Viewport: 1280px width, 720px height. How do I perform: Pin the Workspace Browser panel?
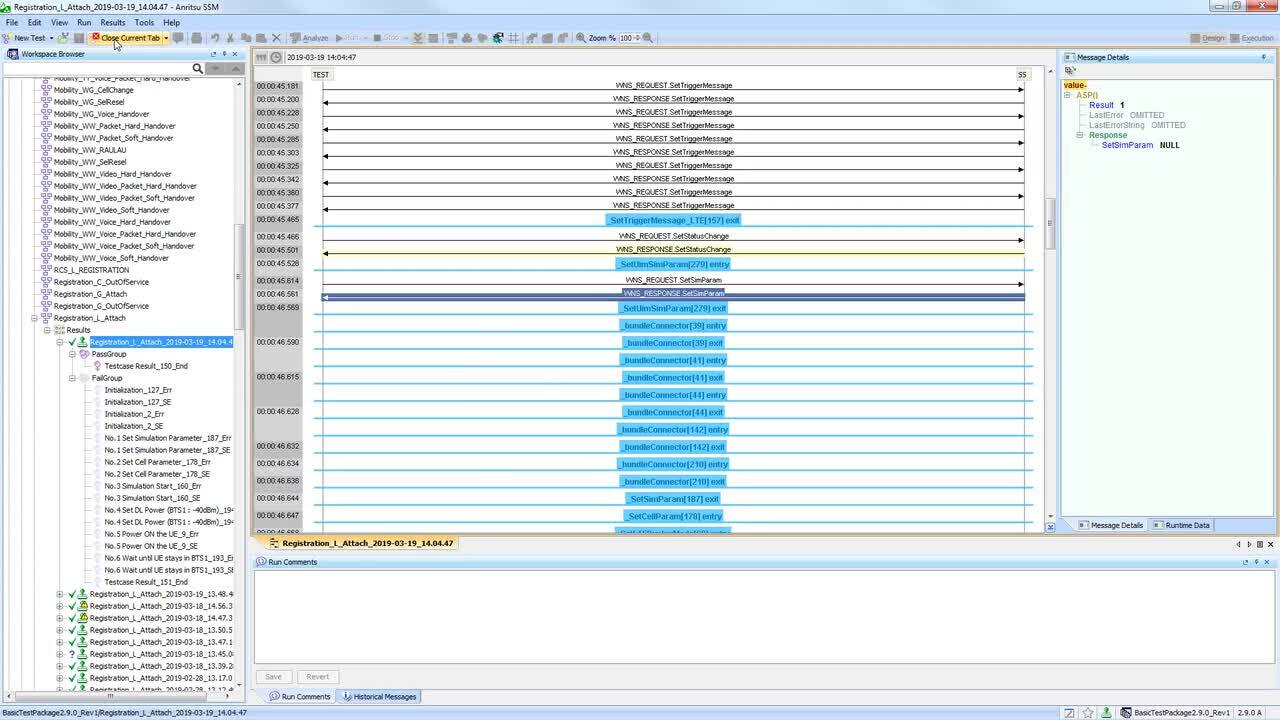pyautogui.click(x=225, y=54)
